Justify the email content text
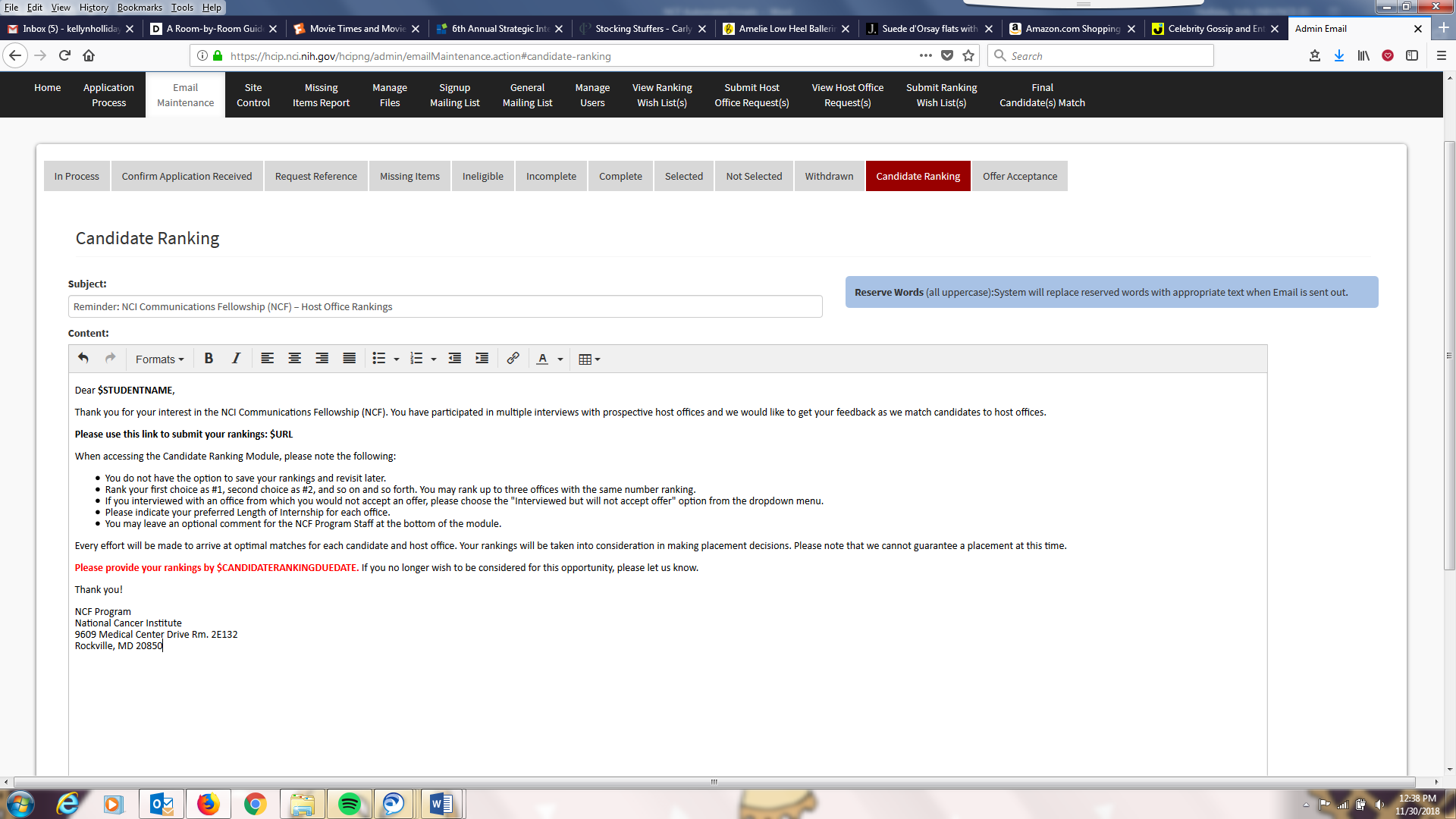Image resolution: width=1456 pixels, height=819 pixels. [x=349, y=359]
